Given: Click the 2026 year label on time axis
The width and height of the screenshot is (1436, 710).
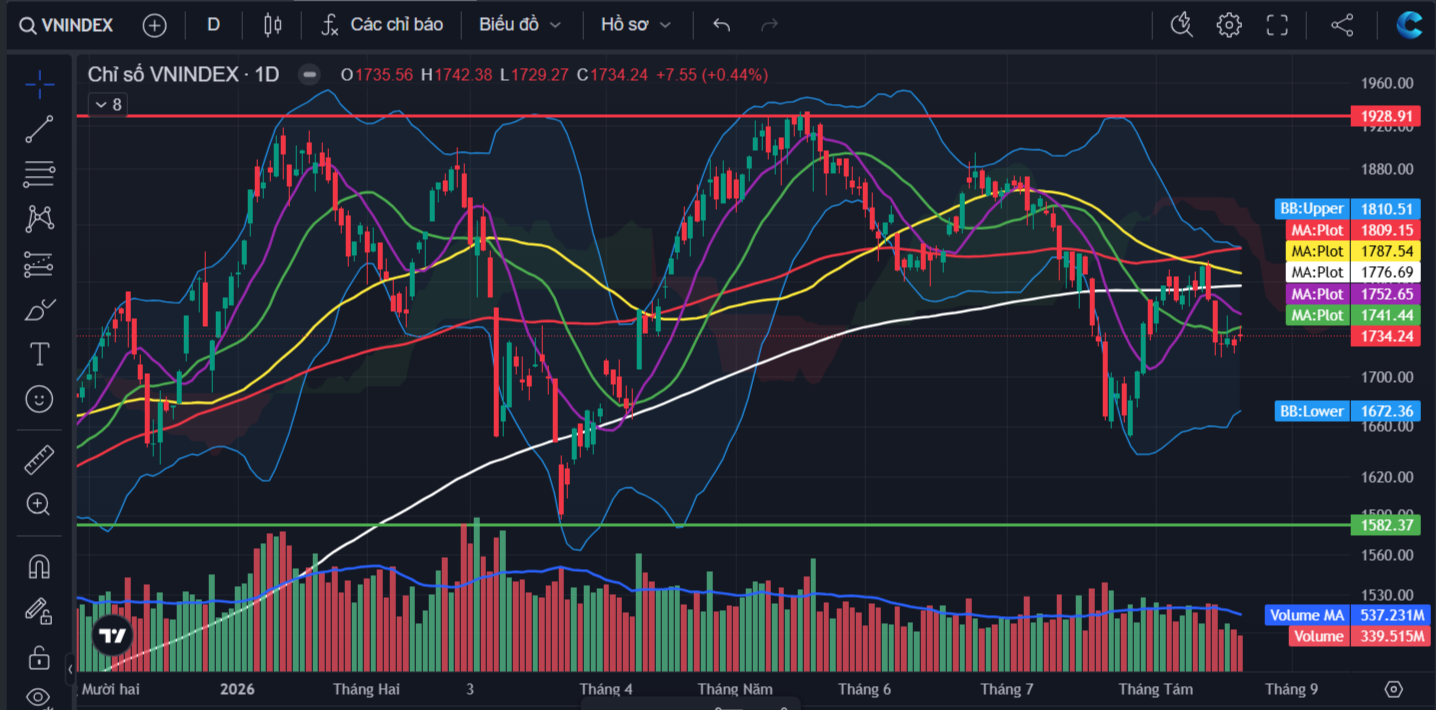Looking at the screenshot, I should click(237, 689).
